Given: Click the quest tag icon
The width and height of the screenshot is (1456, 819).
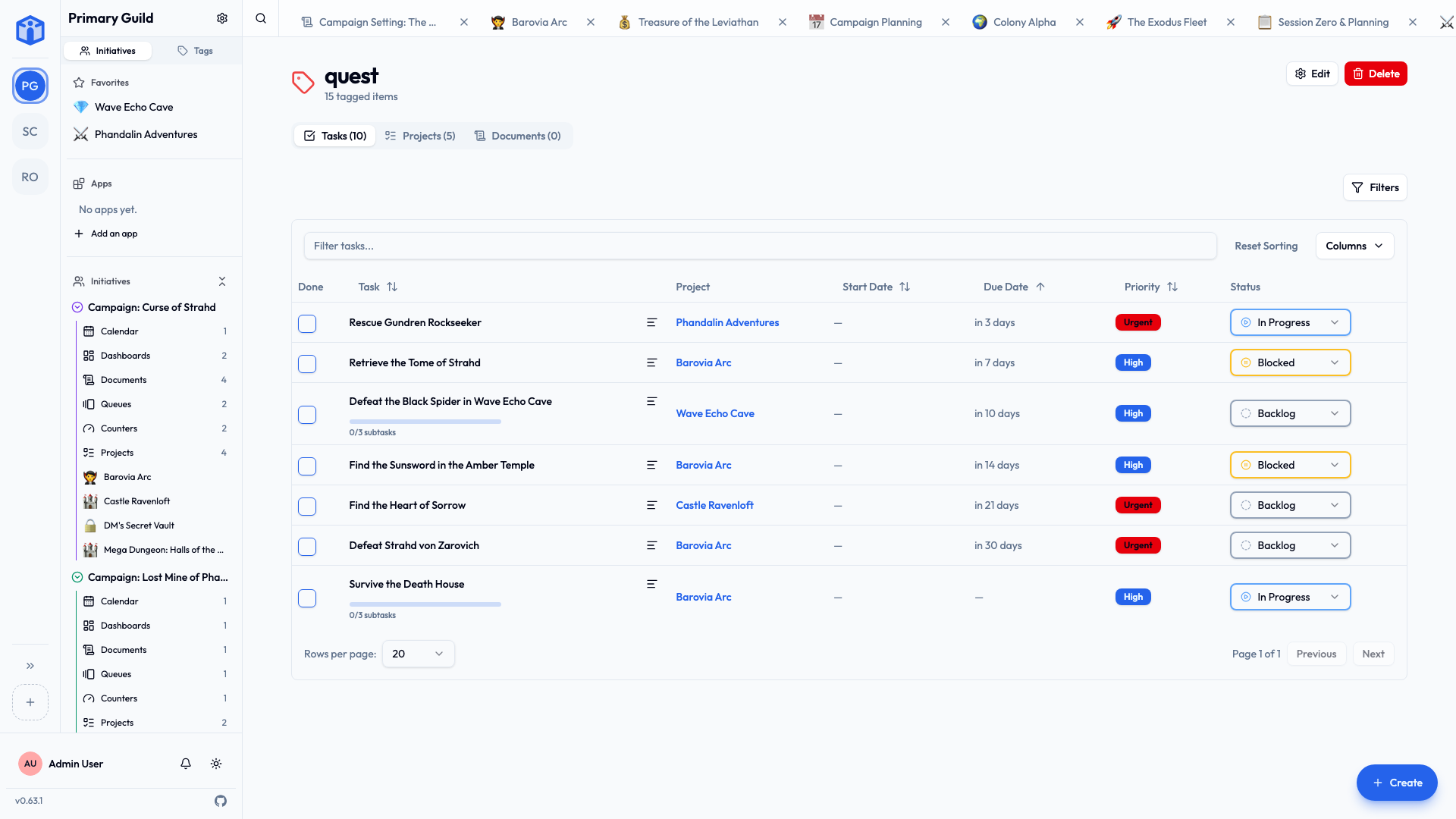Looking at the screenshot, I should (303, 83).
